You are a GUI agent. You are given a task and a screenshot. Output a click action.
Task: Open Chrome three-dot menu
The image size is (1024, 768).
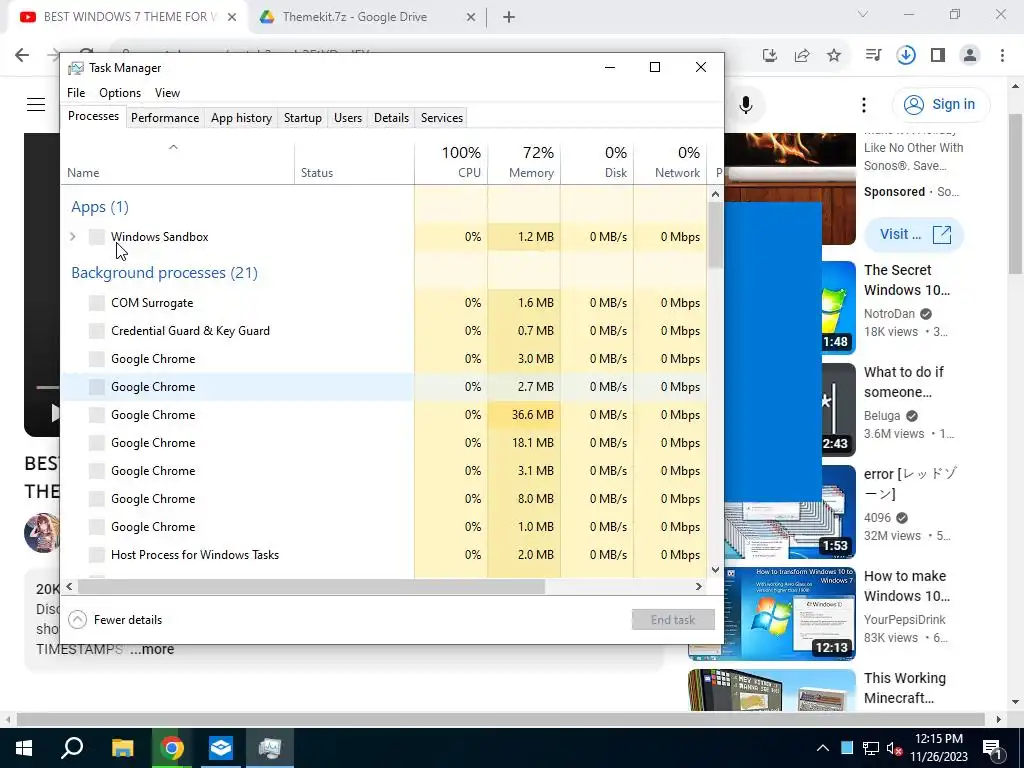click(1002, 56)
